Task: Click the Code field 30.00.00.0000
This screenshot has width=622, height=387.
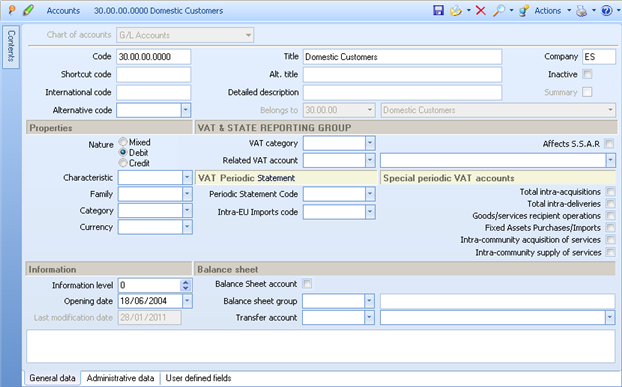Action: click(x=154, y=57)
